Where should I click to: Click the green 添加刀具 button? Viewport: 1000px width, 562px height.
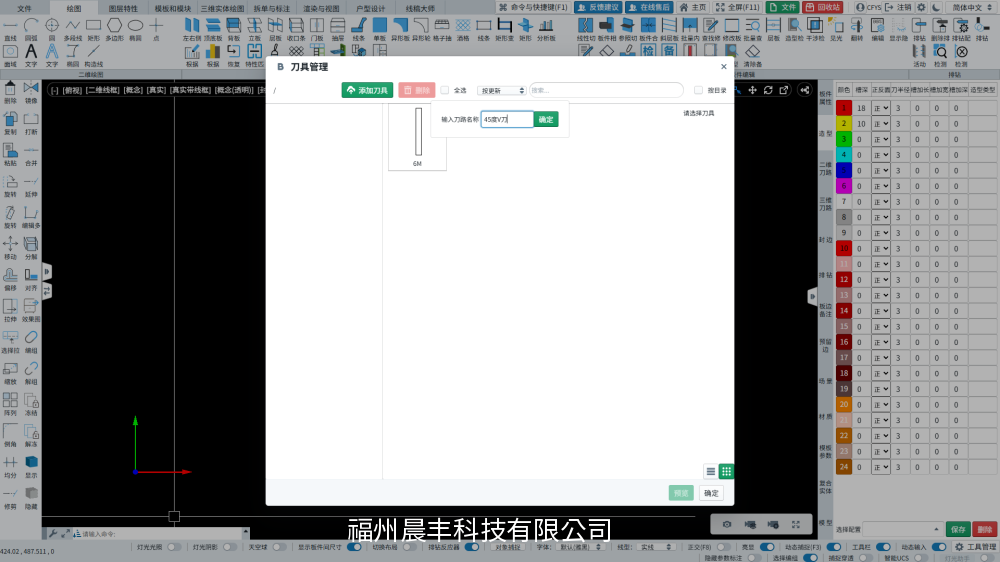pos(367,90)
